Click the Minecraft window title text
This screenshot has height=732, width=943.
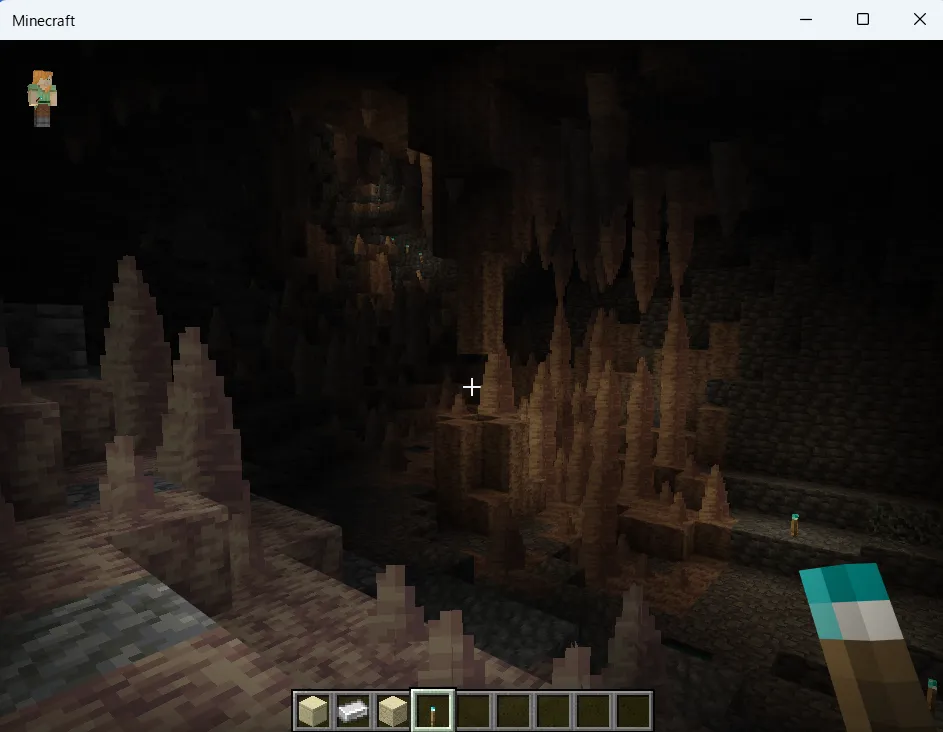pyautogui.click(x=43, y=20)
